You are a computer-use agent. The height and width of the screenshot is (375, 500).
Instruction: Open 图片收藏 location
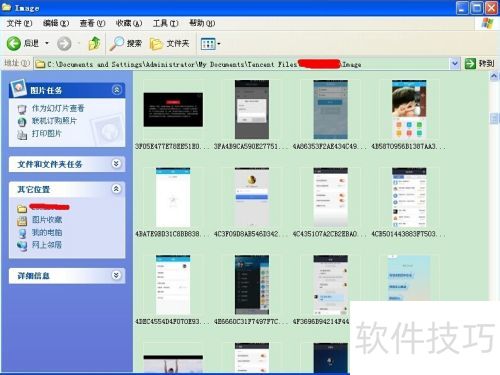coord(47,220)
